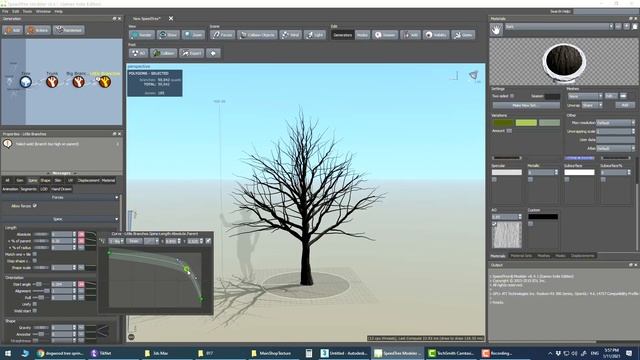
Task: Toggle the AO map checkbox
Action: click(494, 224)
